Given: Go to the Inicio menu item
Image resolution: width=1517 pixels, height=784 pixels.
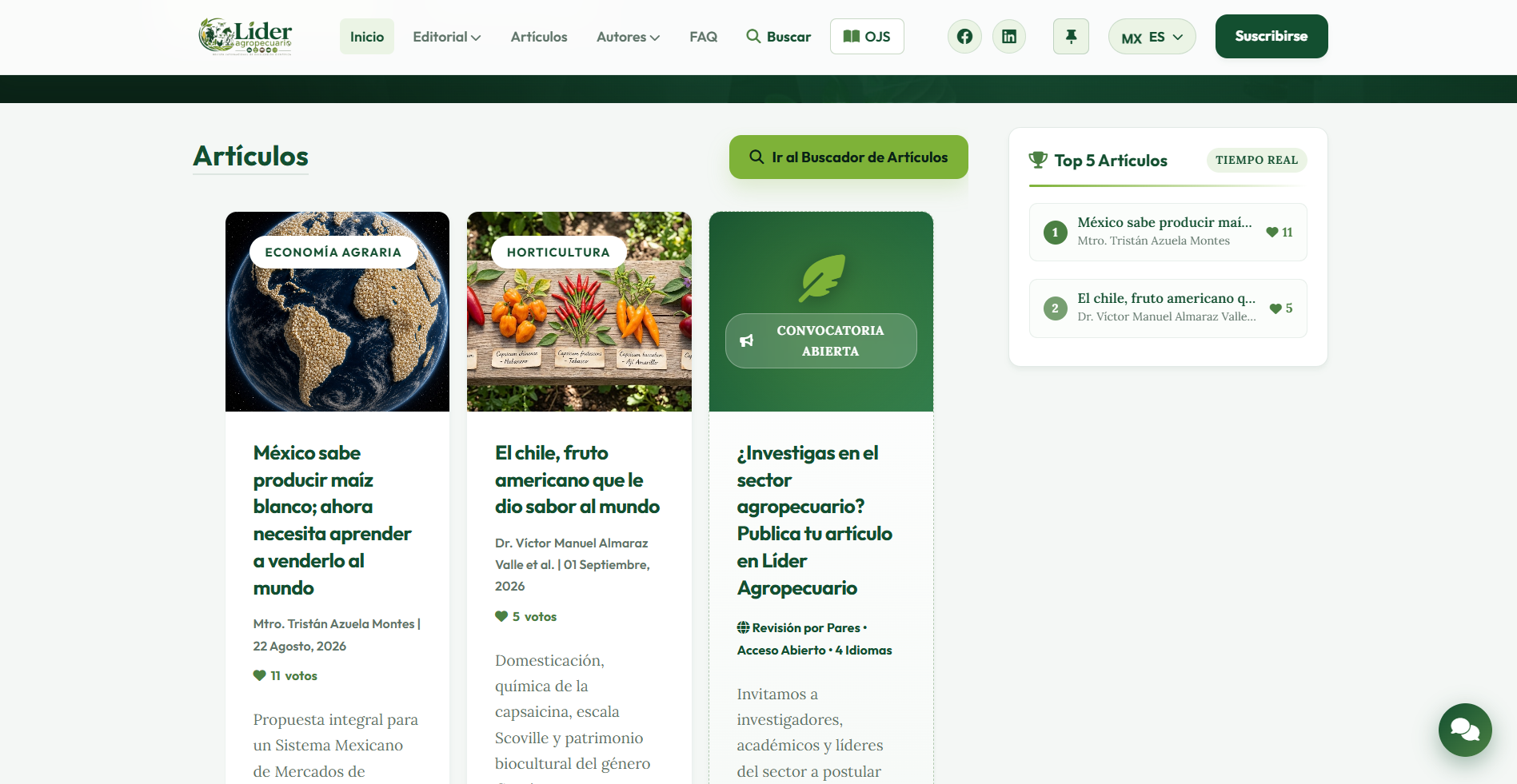Looking at the screenshot, I should pos(367,37).
